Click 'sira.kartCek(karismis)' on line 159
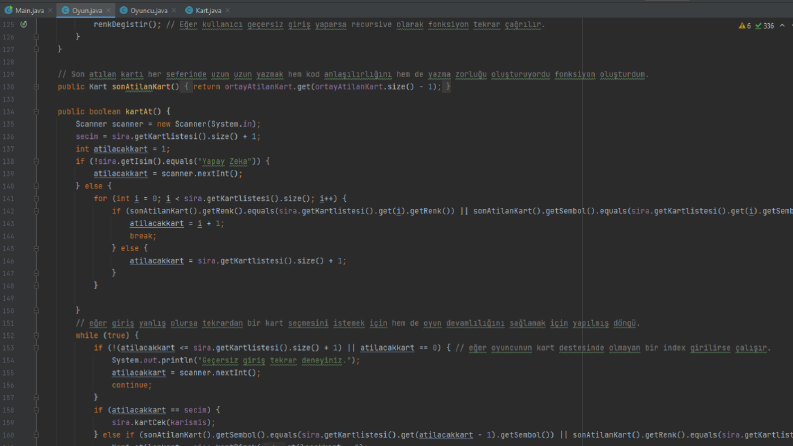Viewport: 793px width, 446px height. pyautogui.click(x=161, y=423)
